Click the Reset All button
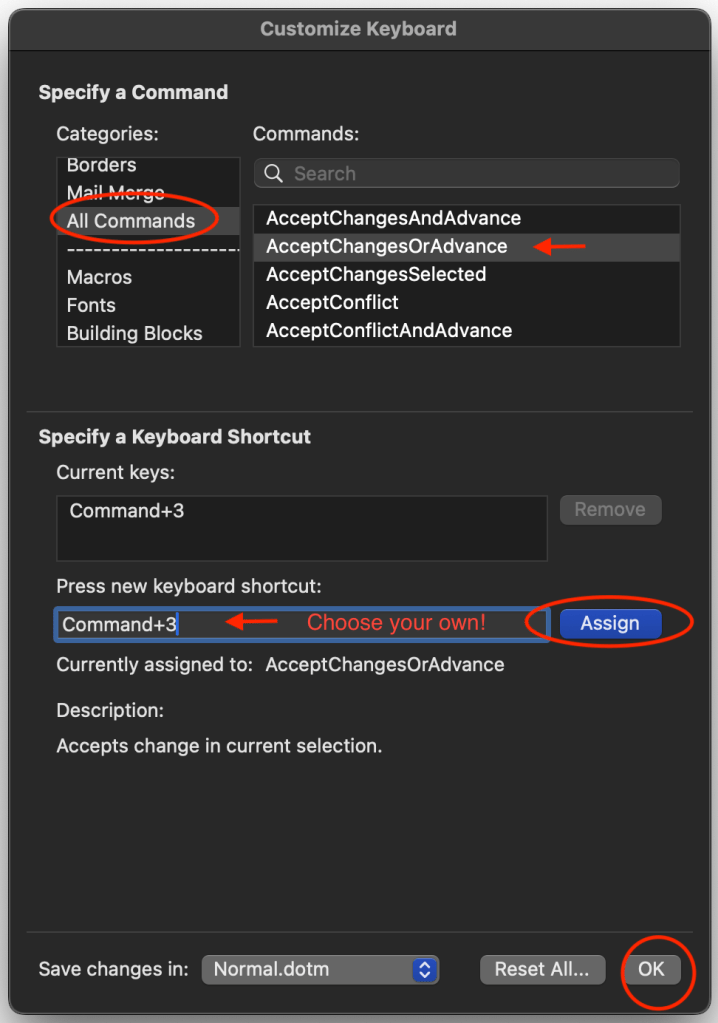This screenshot has height=1023, width=718. click(542, 969)
